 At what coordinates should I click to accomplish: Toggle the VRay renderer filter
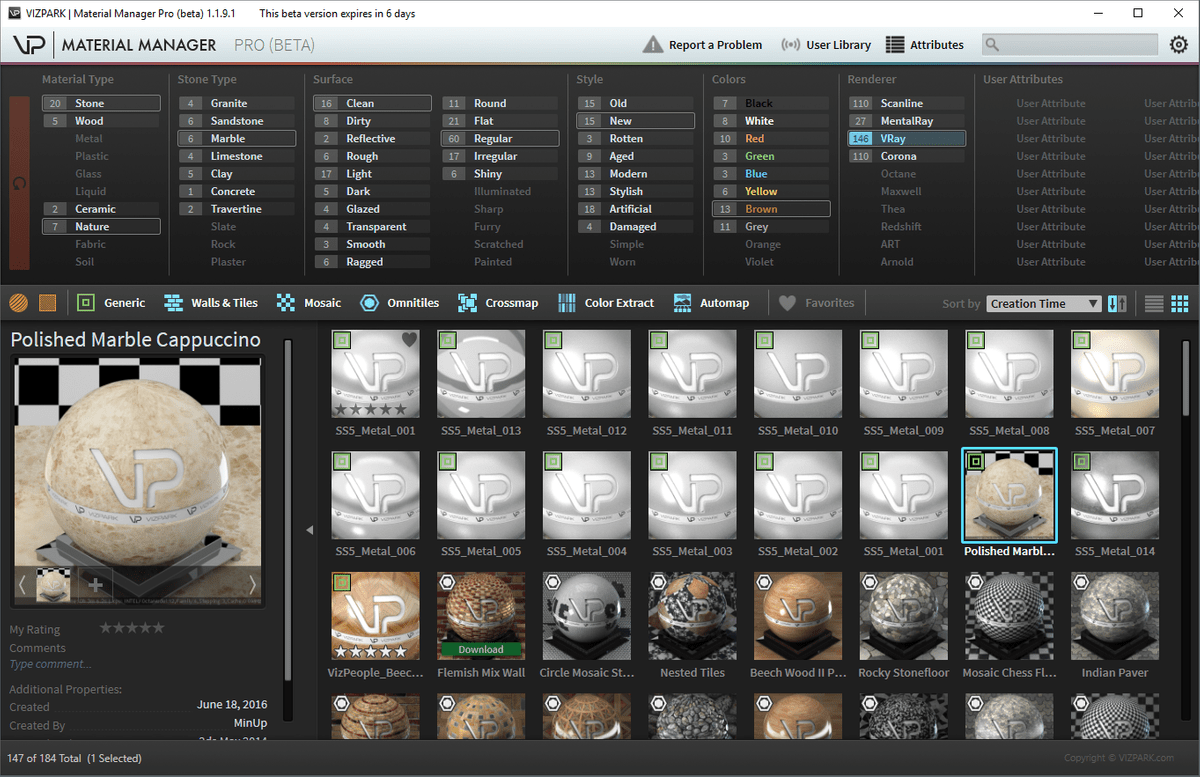906,138
